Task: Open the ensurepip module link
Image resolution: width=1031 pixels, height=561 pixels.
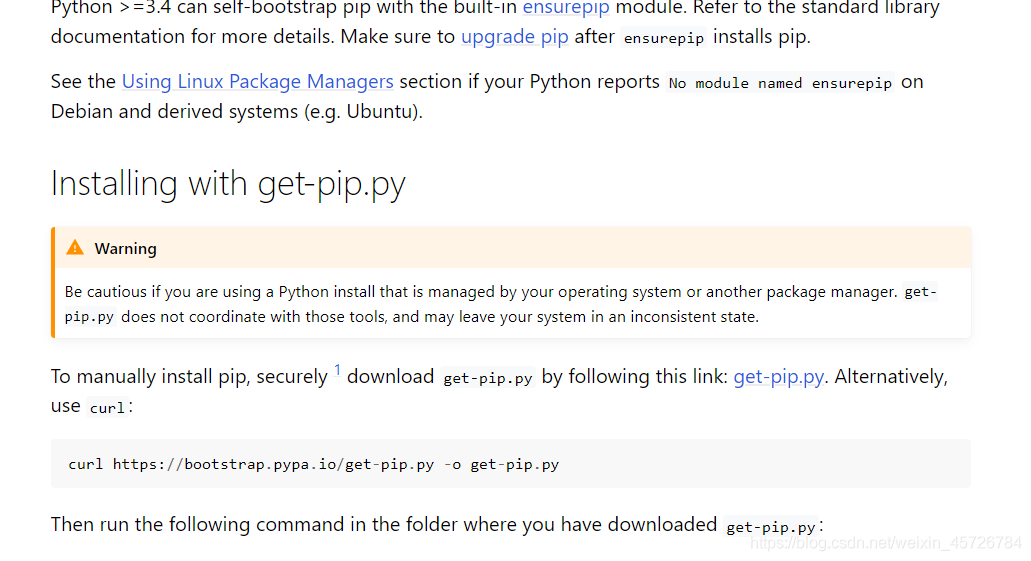Action: coord(566,8)
